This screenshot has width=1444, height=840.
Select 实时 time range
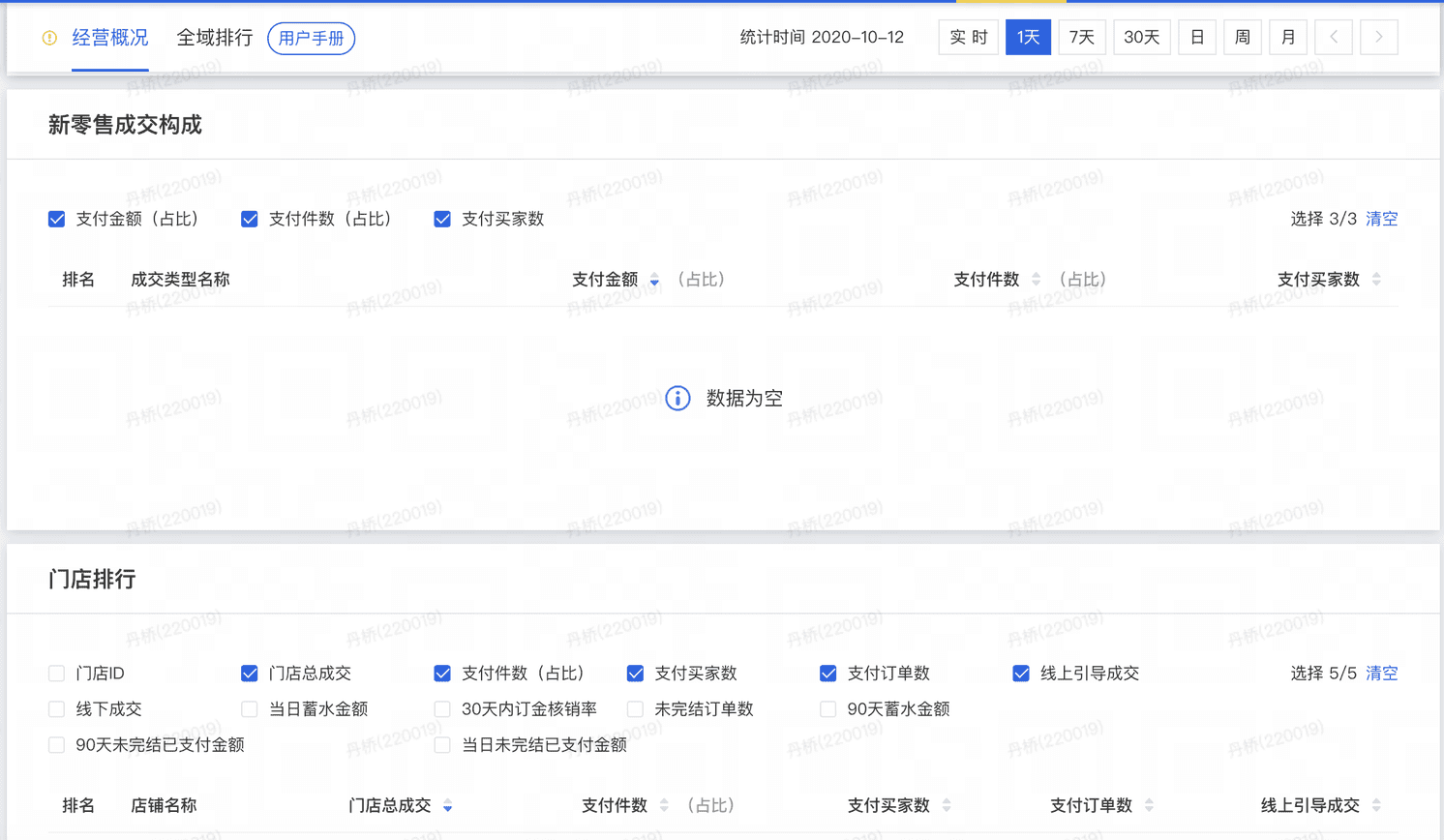(969, 37)
